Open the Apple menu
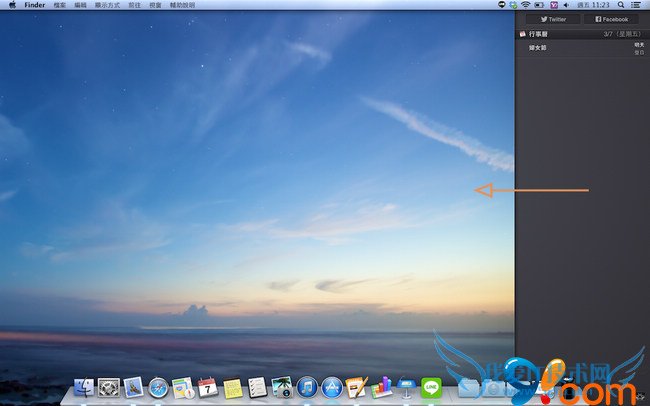The width and height of the screenshot is (650, 406). coord(12,5)
